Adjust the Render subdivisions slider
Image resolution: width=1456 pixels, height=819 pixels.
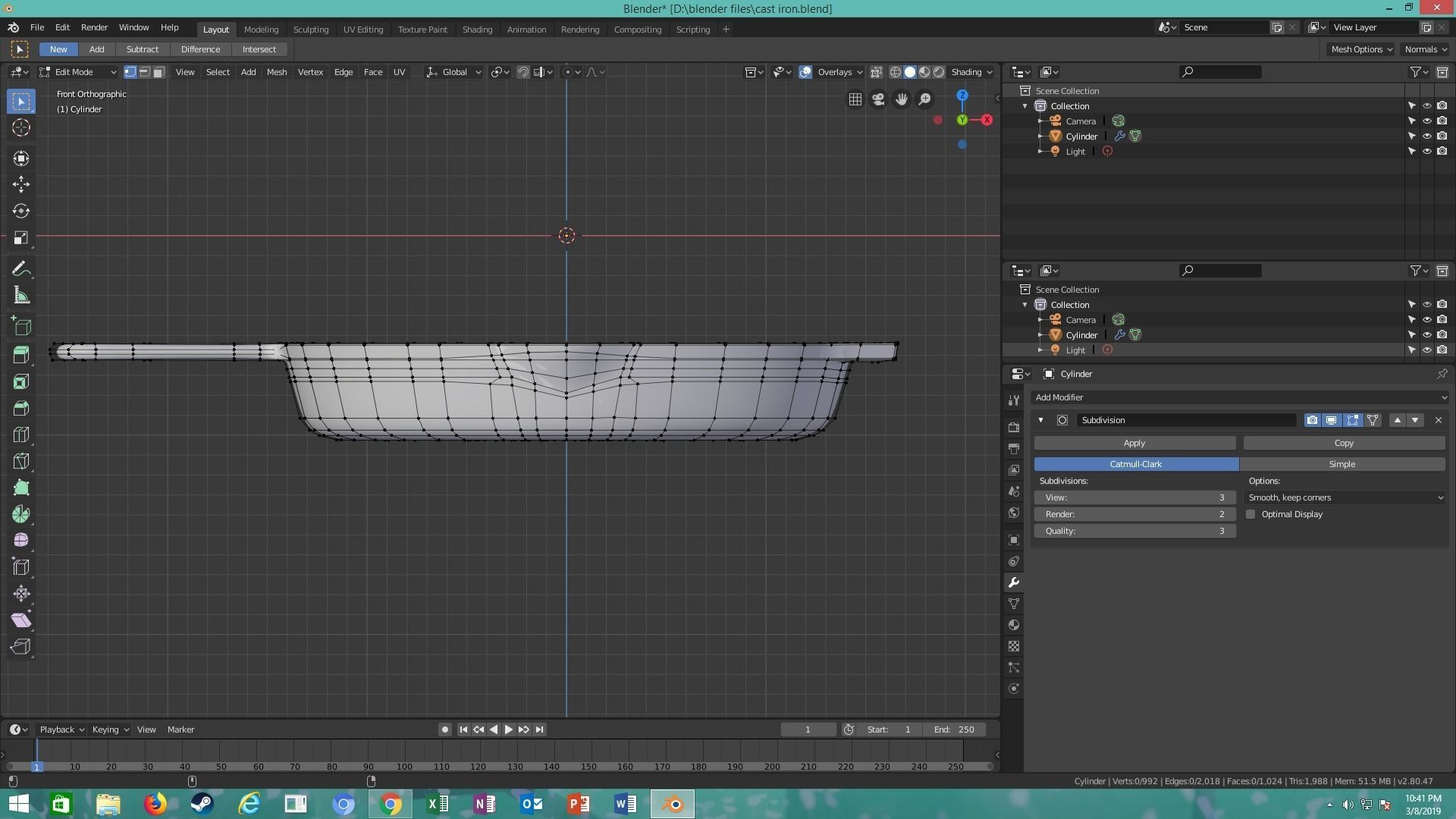pos(1134,514)
